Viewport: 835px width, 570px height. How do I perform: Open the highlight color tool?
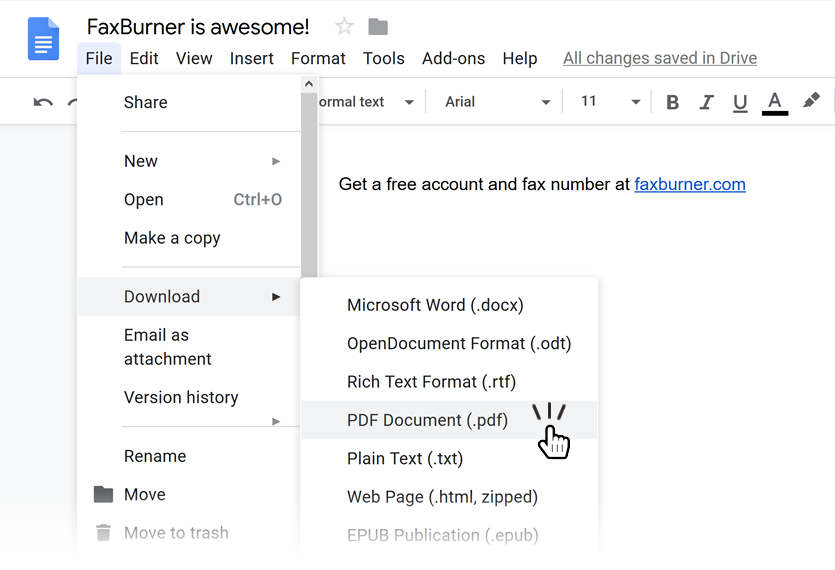[x=811, y=100]
